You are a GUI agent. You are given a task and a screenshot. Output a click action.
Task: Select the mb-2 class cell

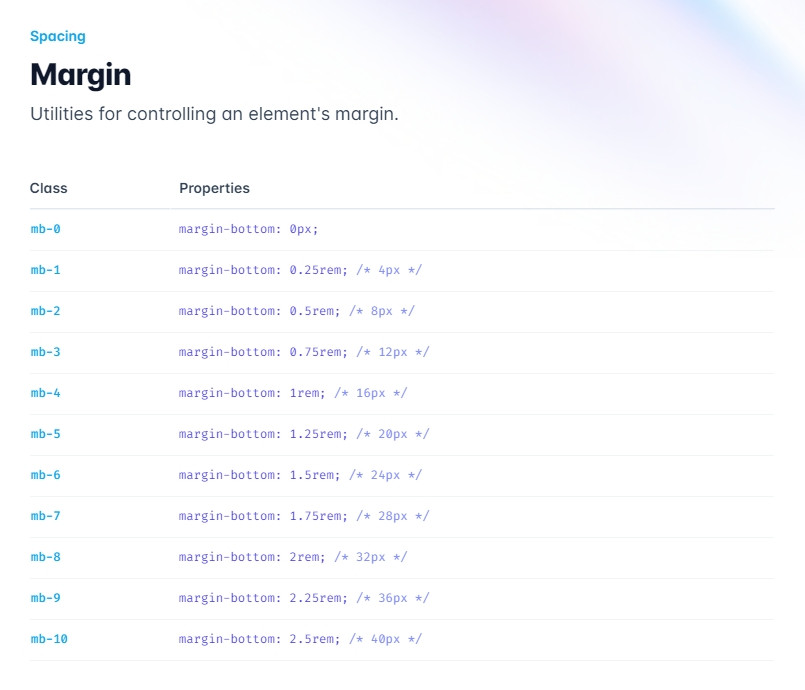click(x=45, y=311)
